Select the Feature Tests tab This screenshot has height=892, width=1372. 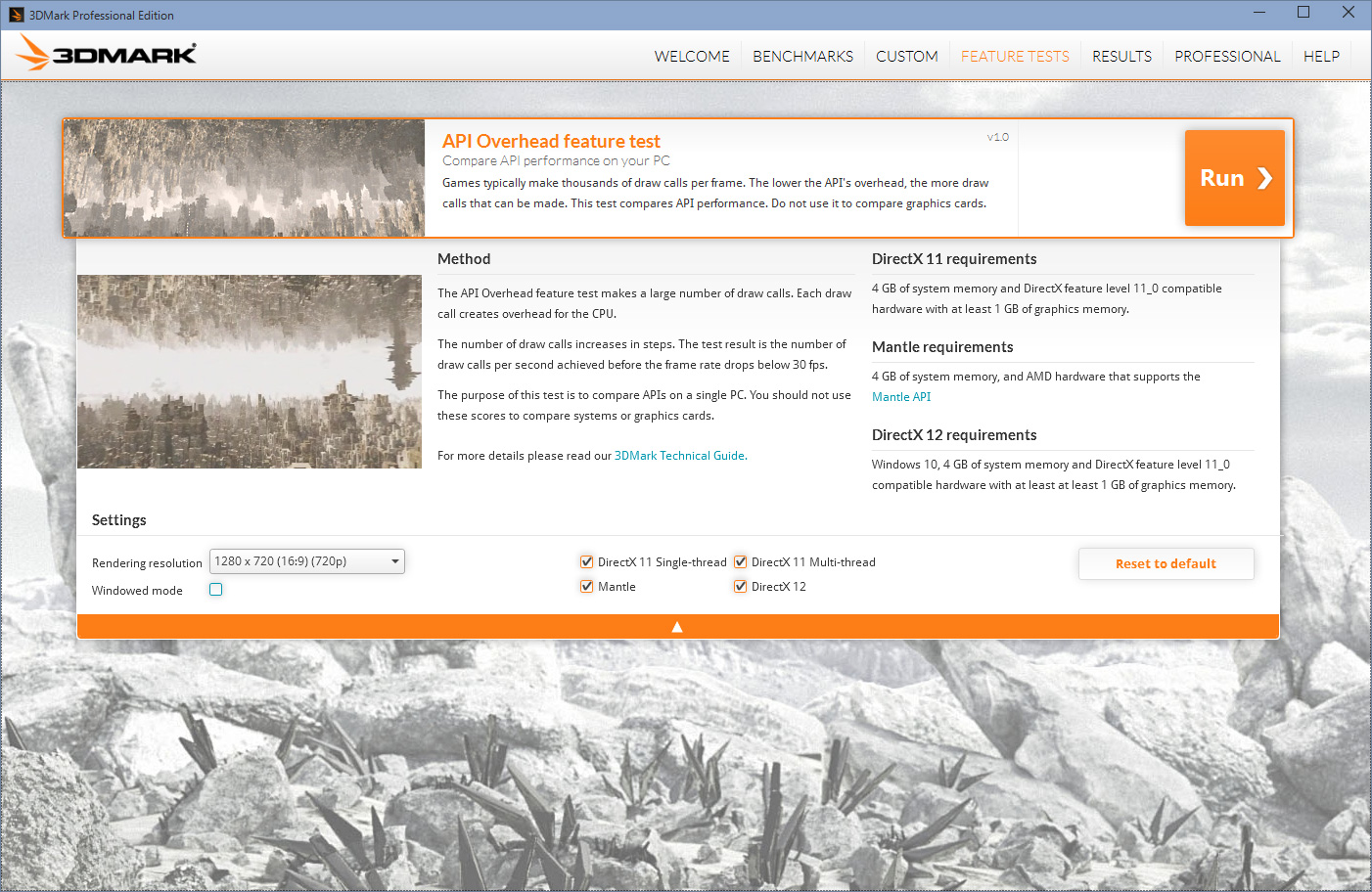click(1015, 57)
